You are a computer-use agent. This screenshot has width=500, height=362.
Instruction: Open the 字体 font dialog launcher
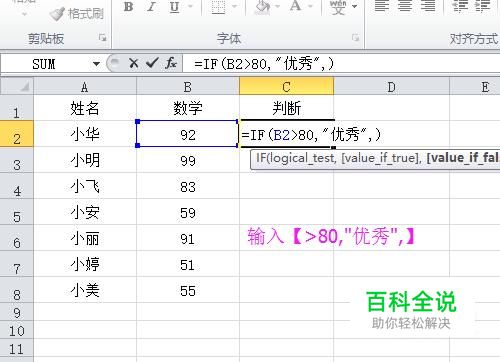tap(355, 38)
